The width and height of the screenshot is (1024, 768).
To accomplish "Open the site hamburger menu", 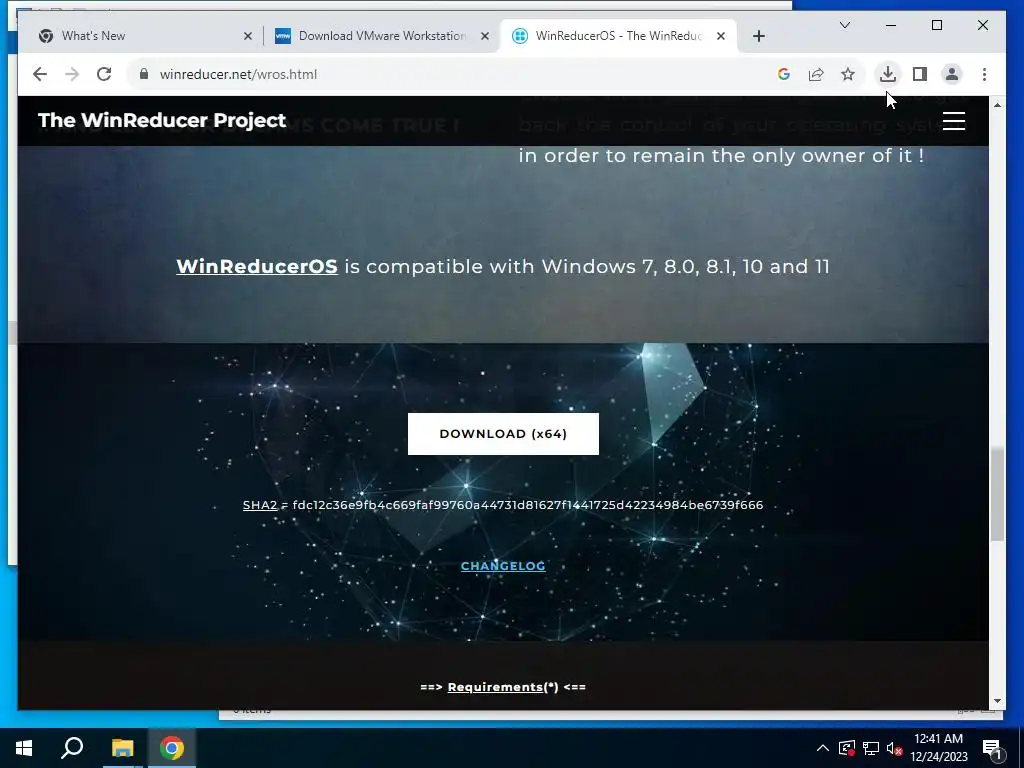I will [x=953, y=121].
